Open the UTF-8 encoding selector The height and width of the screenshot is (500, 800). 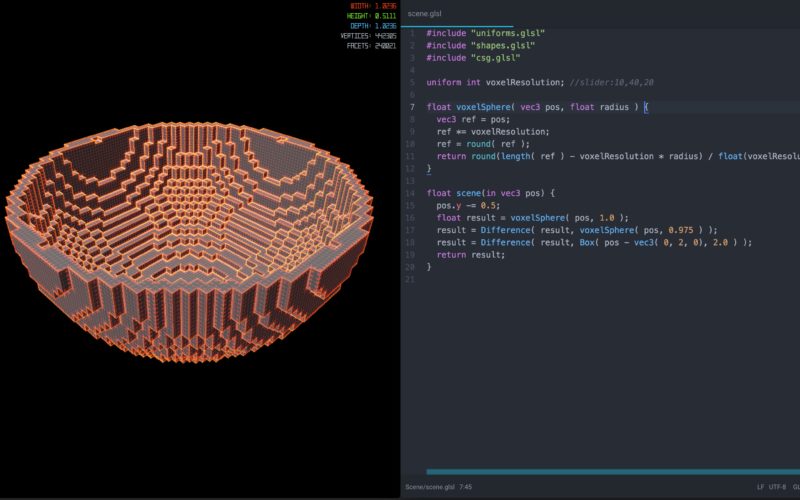(x=777, y=487)
